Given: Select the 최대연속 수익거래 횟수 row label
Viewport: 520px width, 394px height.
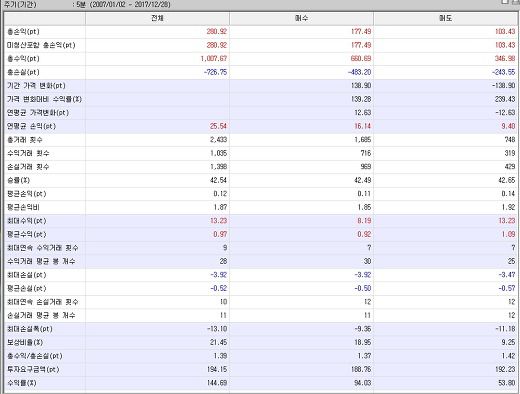Looking at the screenshot, I should pos(43,248).
